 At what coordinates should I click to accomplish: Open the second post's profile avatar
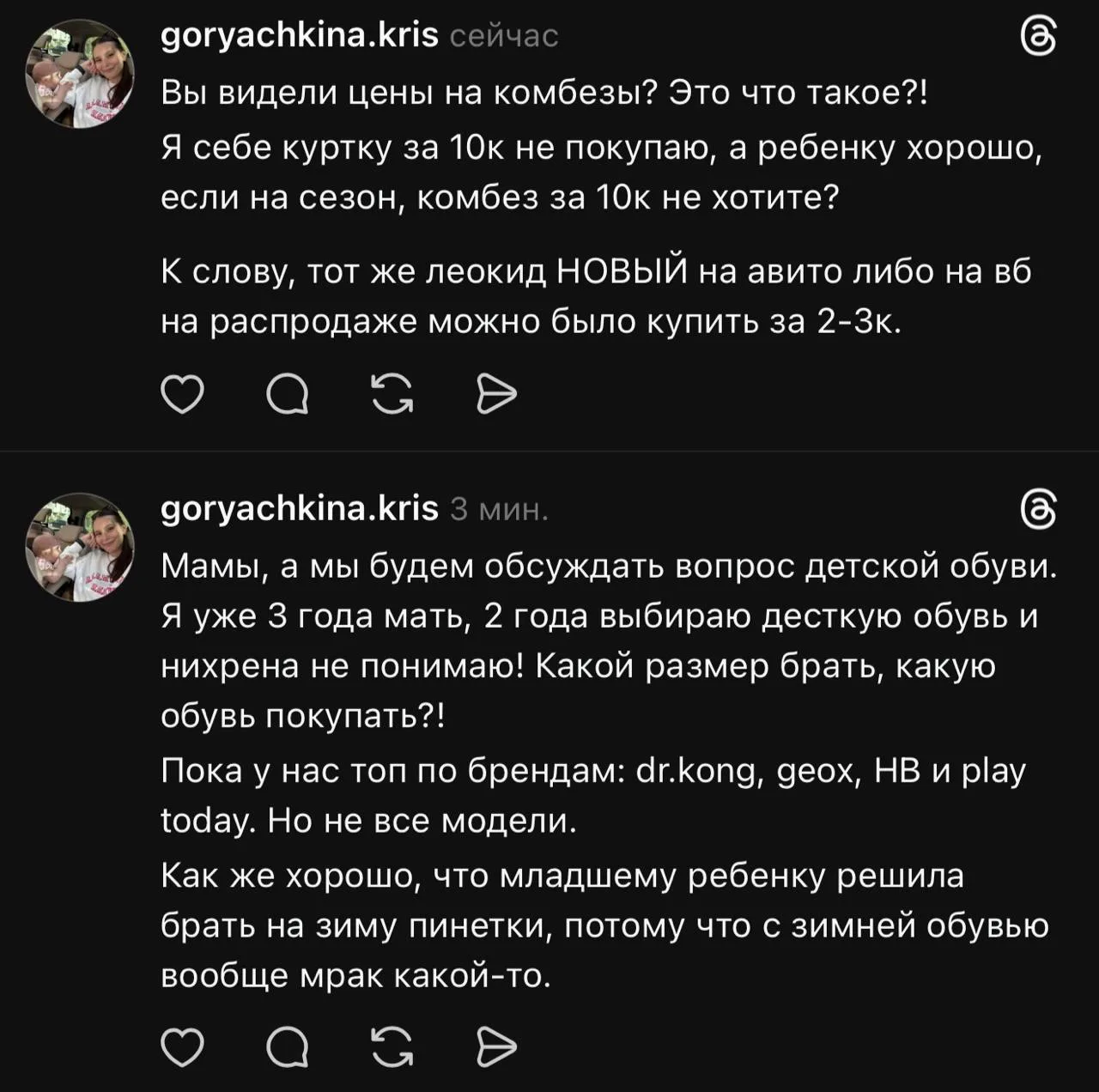(x=80, y=547)
